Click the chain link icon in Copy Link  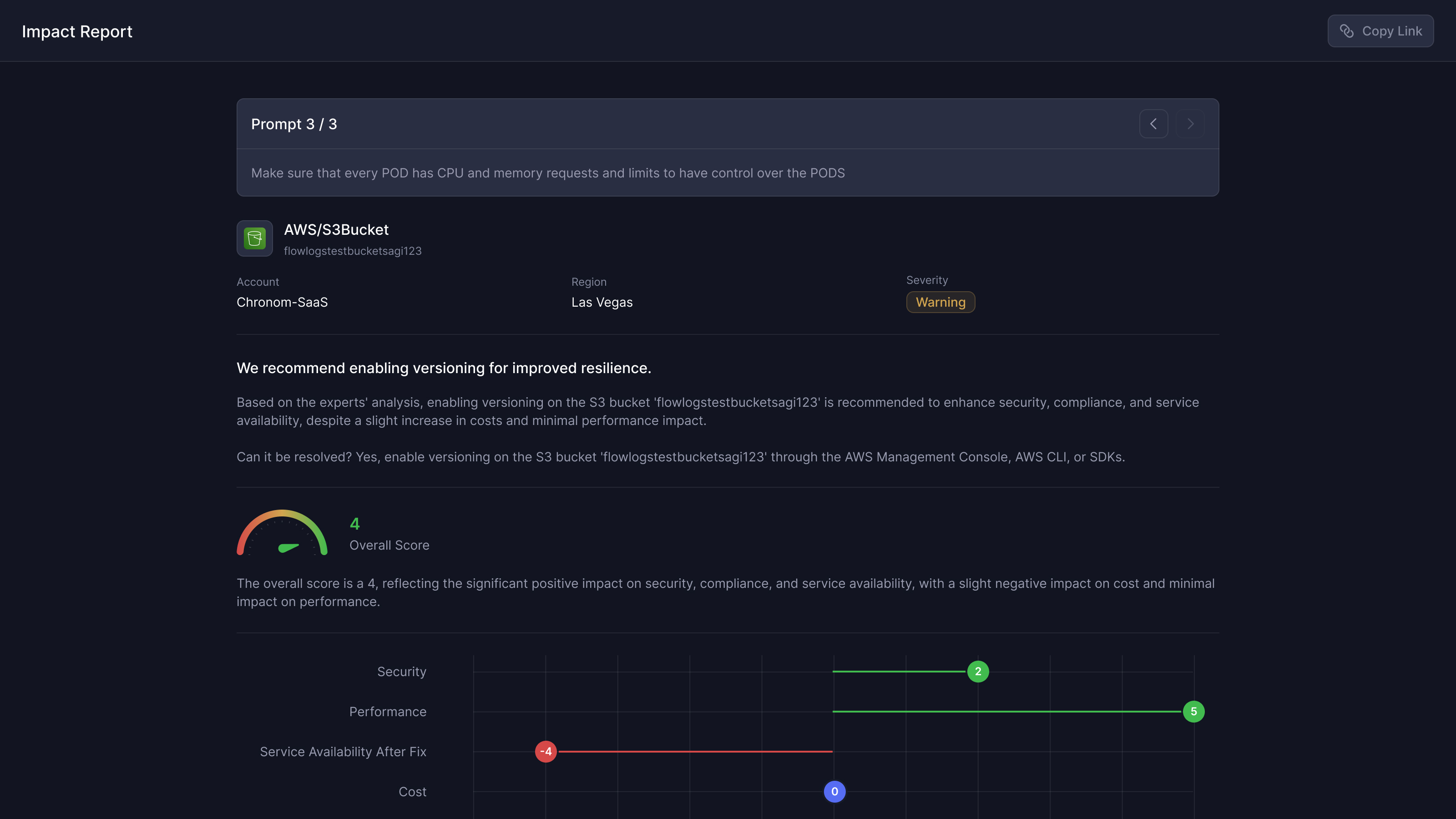pos(1347,31)
